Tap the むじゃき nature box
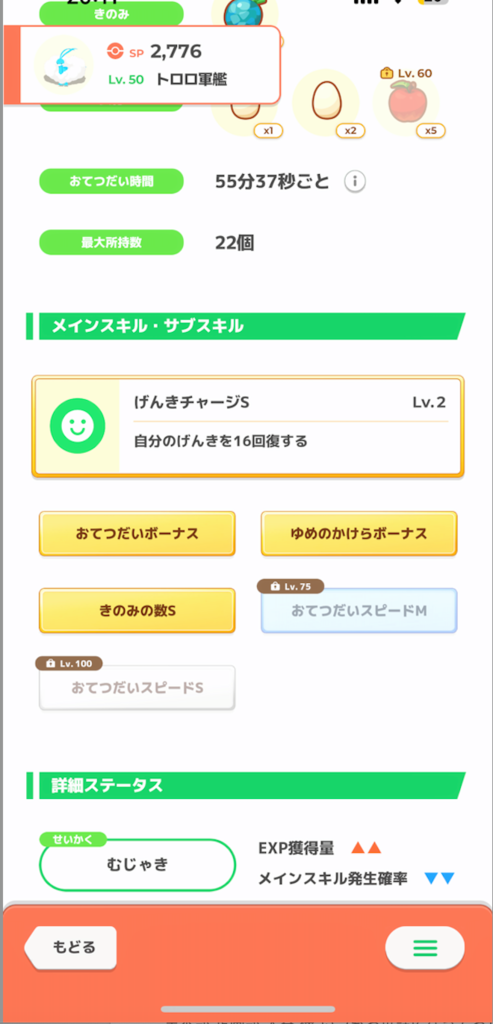 [x=137, y=865]
